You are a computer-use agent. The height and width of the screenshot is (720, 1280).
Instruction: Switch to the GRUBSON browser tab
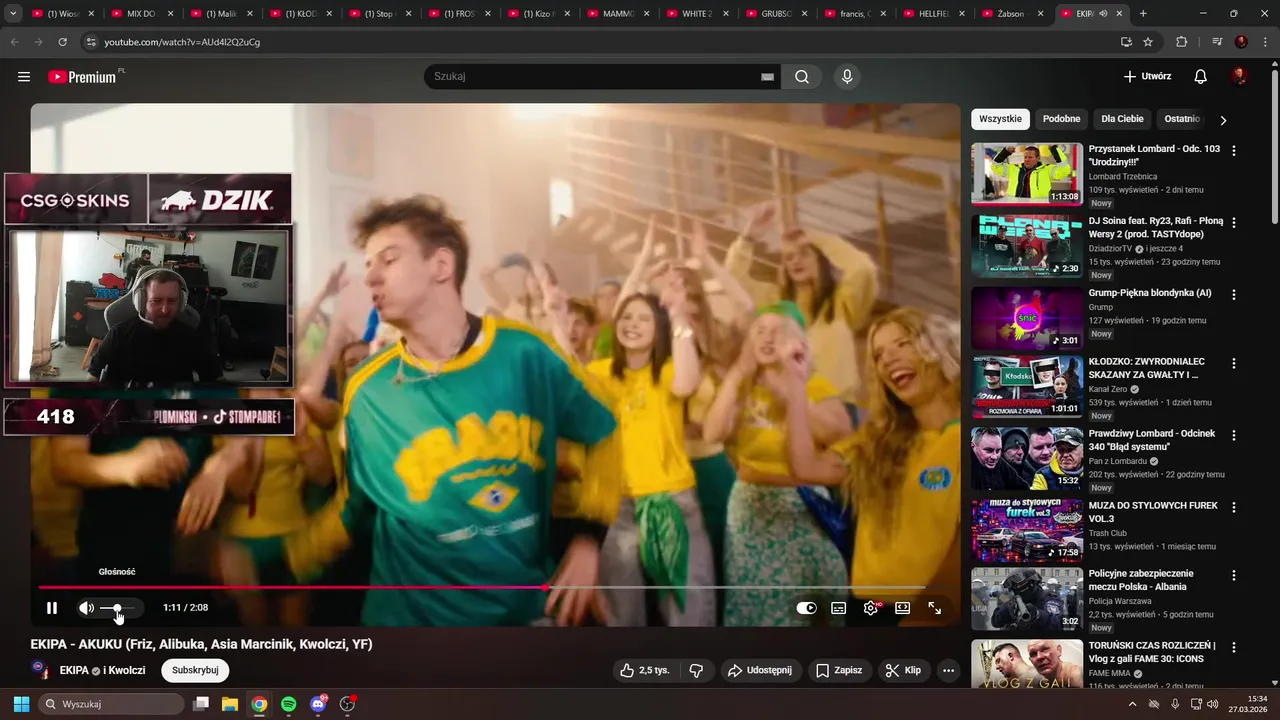click(777, 14)
